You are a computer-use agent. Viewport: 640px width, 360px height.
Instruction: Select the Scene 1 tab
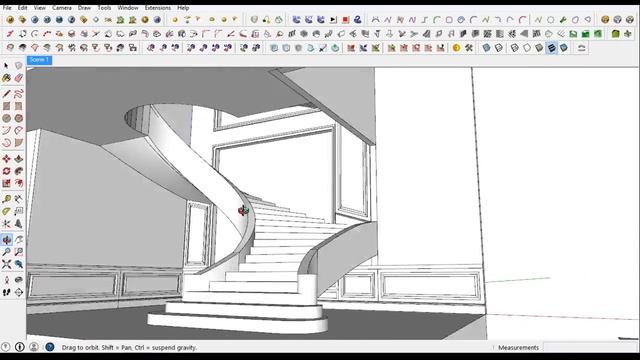point(39,60)
